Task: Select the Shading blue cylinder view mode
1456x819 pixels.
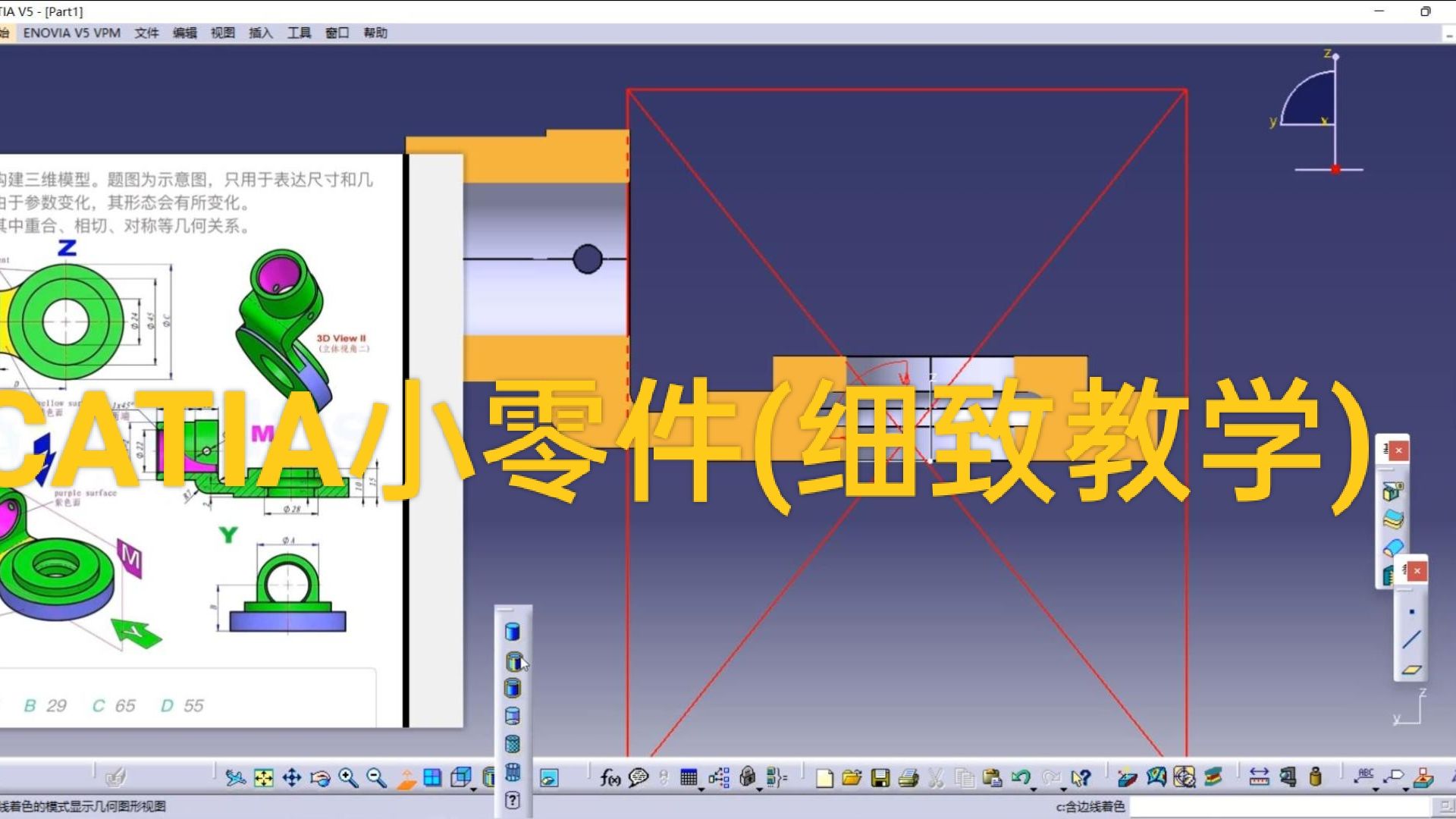Action: point(513,632)
